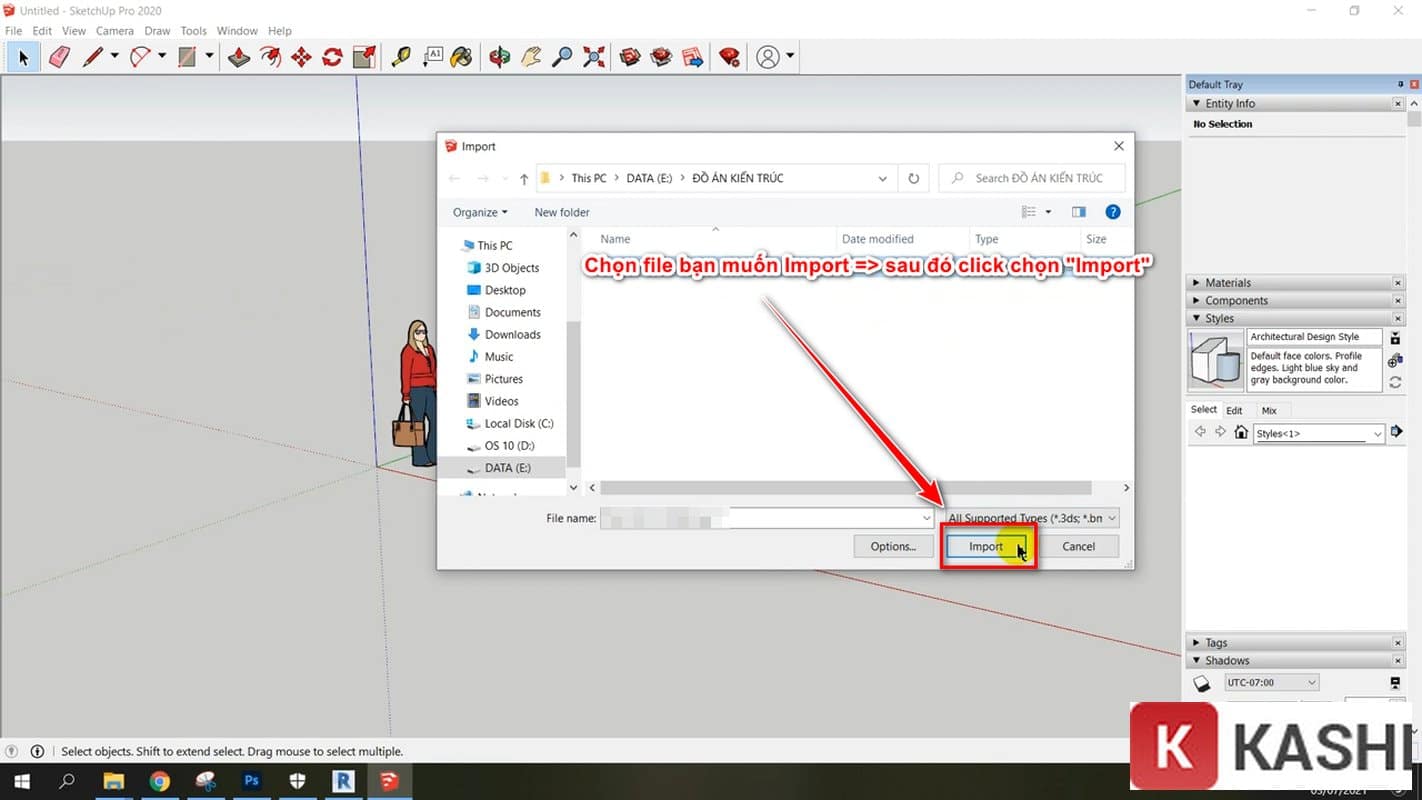This screenshot has width=1422, height=800.
Task: Select Downloads in the navigation tree
Action: (512, 335)
